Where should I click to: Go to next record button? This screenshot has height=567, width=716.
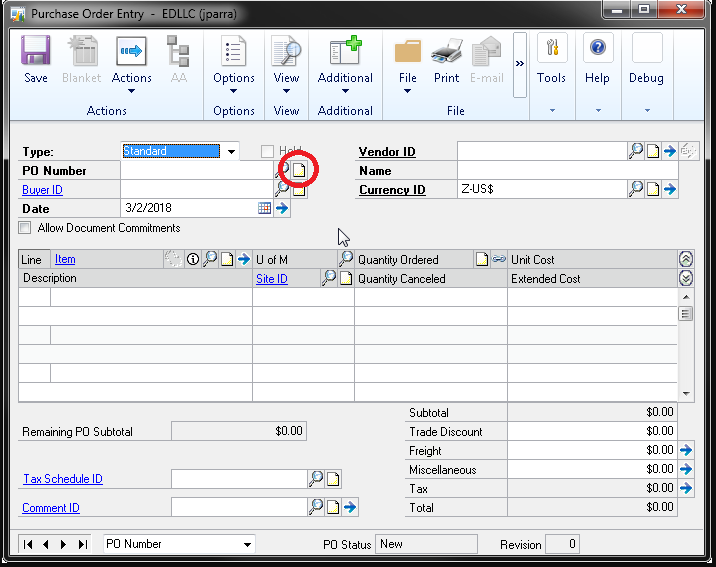click(63, 544)
